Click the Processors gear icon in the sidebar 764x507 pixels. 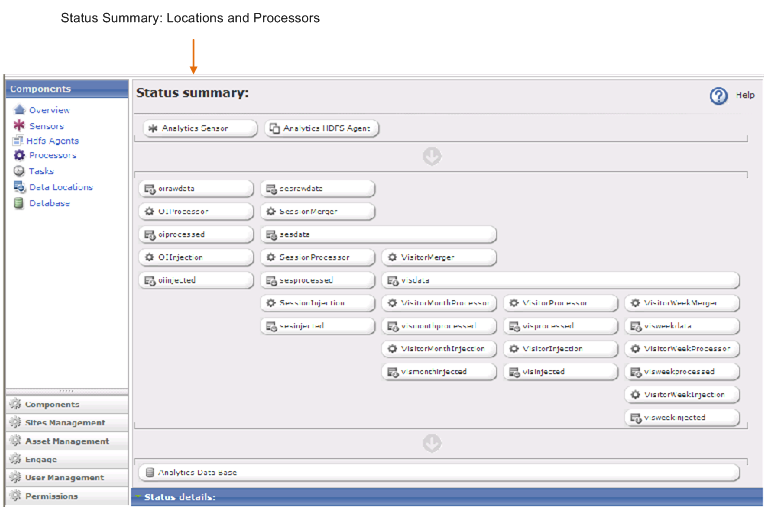coord(19,155)
